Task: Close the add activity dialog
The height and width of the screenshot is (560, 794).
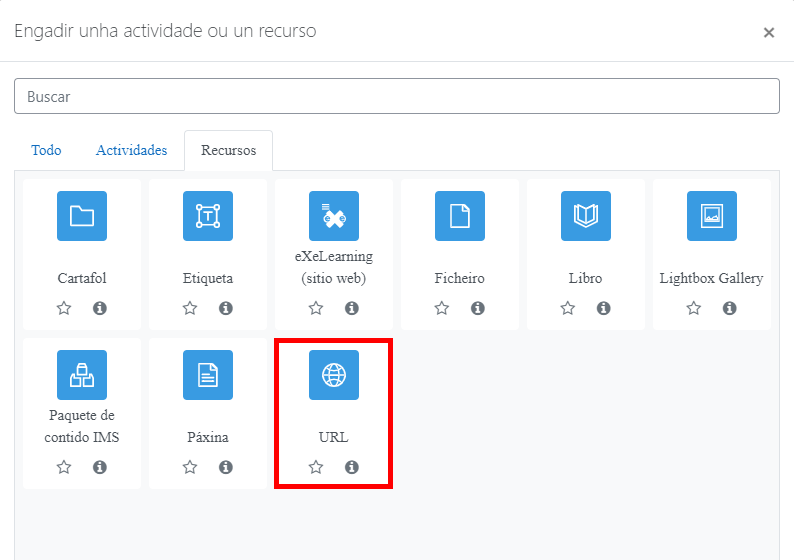Action: pyautogui.click(x=768, y=32)
